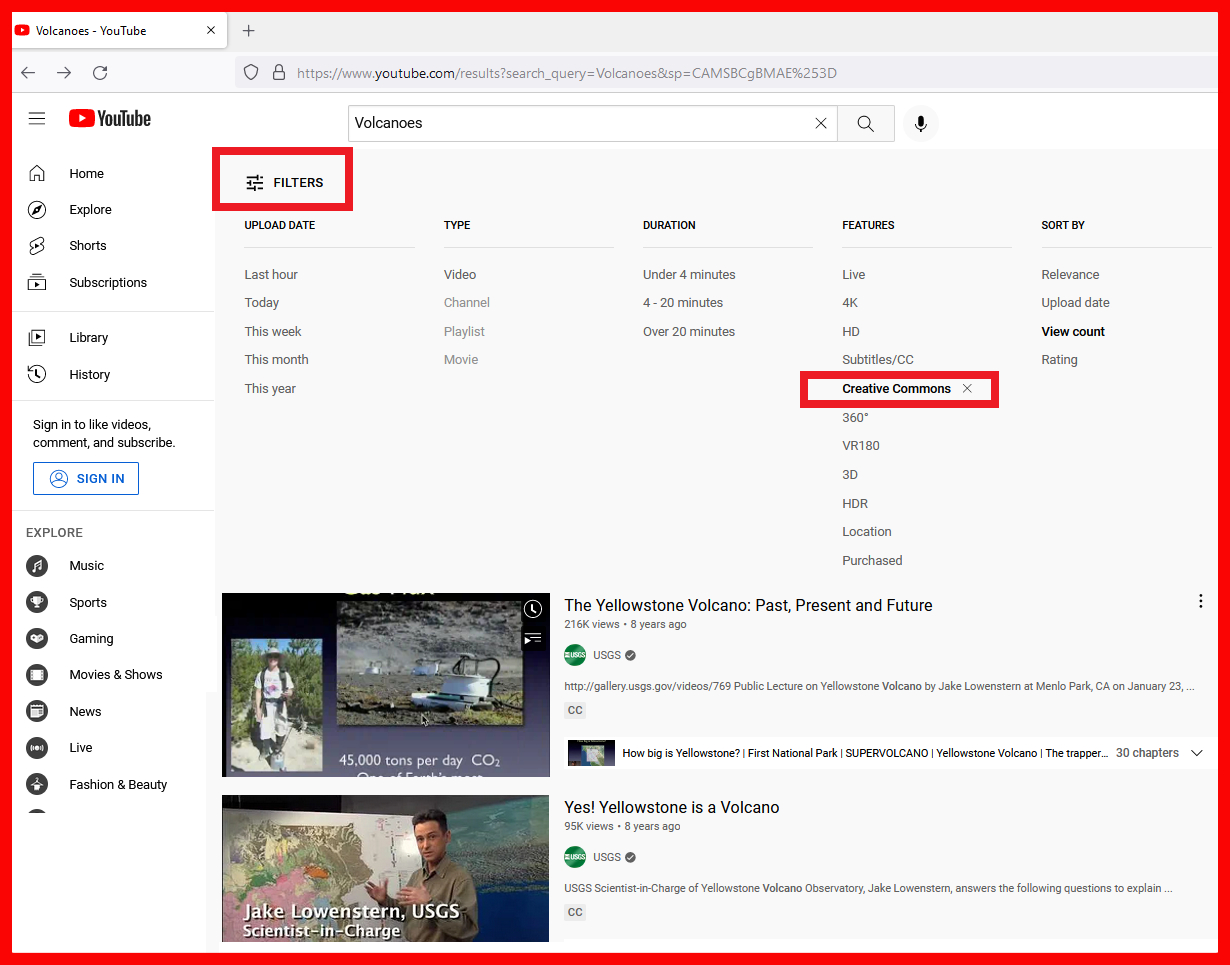Screen dimensions: 1230x965
Task: Click the magnifier search button
Action: (x=865, y=124)
